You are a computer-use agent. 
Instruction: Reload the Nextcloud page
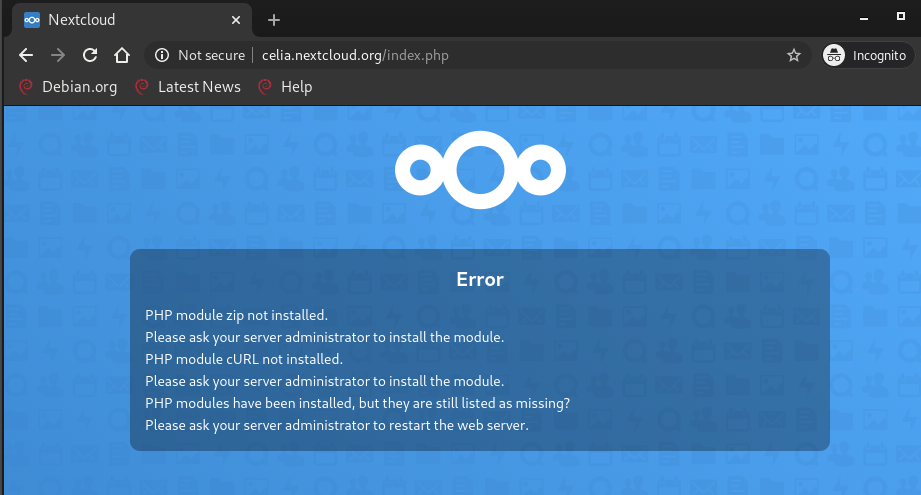90,55
